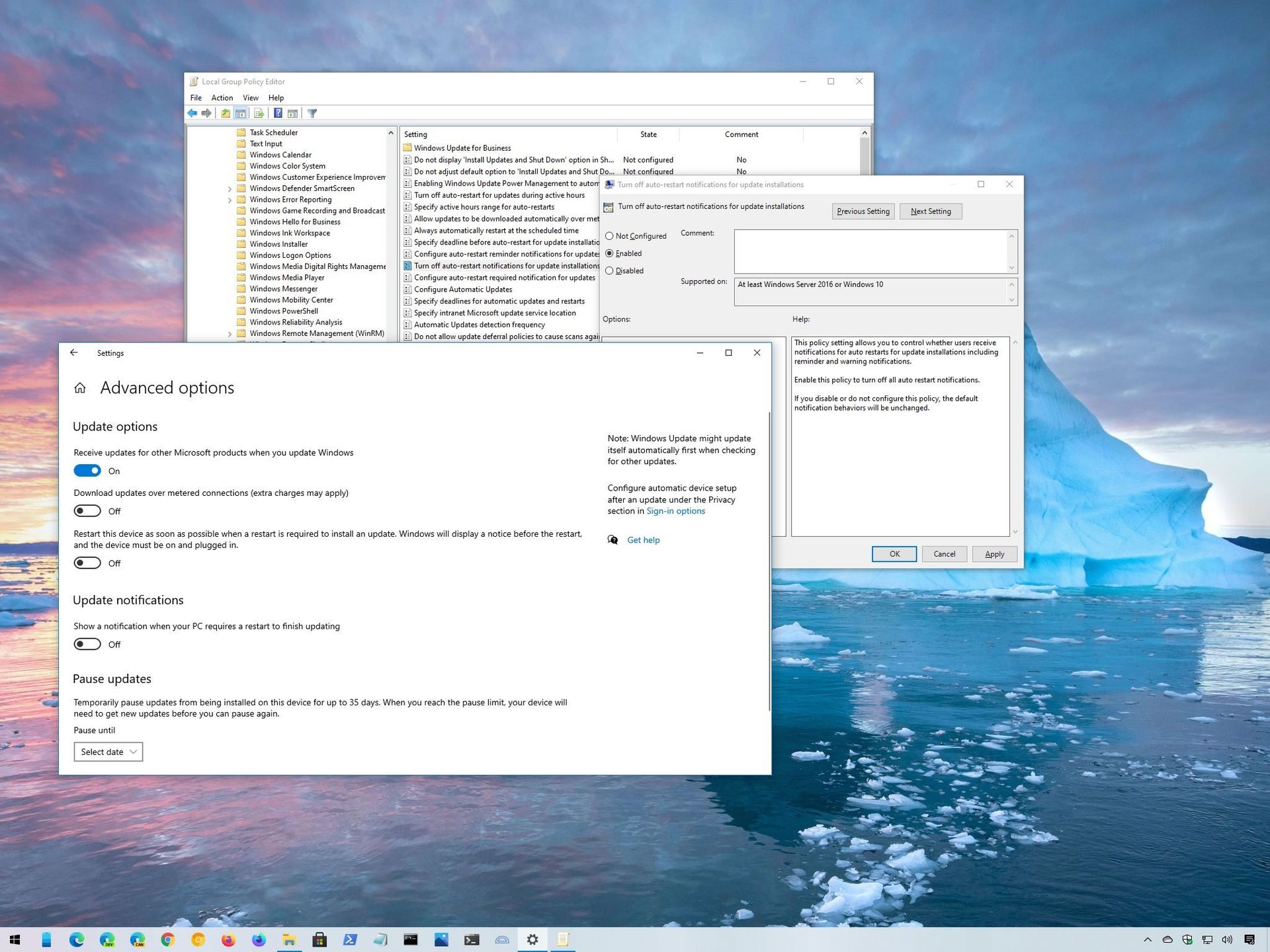The height and width of the screenshot is (952, 1270).
Task: Click the Export List toolbar icon
Action: point(260,113)
